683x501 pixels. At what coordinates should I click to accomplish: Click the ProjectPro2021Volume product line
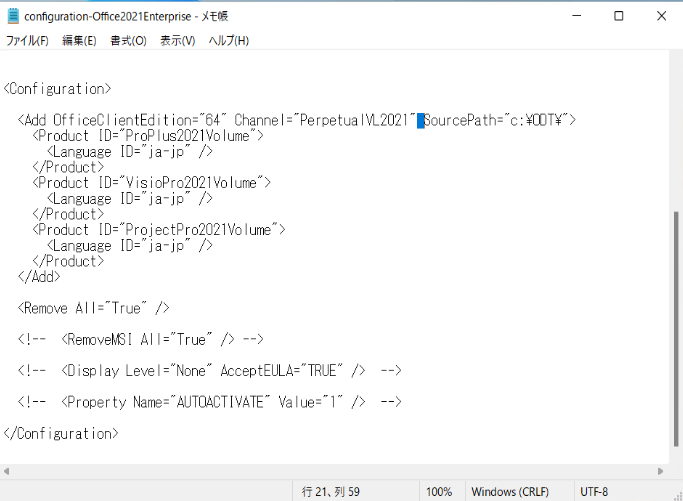[159, 230]
